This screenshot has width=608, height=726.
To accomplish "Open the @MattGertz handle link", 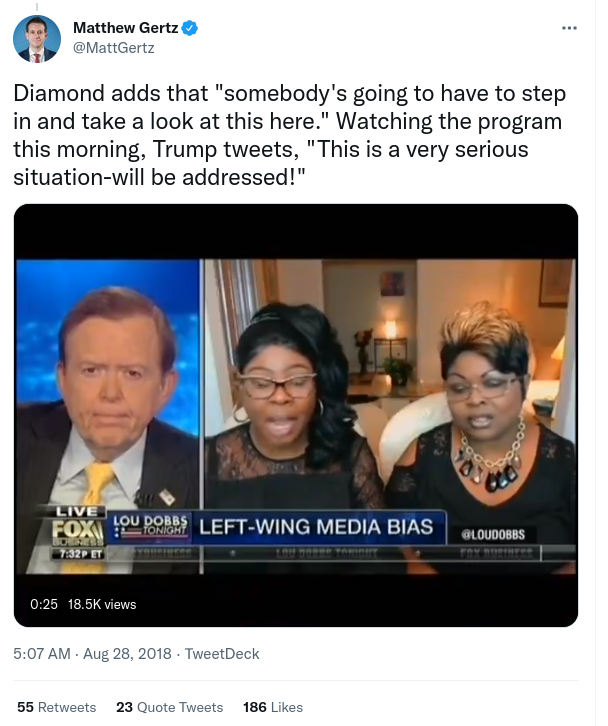I will tap(113, 48).
